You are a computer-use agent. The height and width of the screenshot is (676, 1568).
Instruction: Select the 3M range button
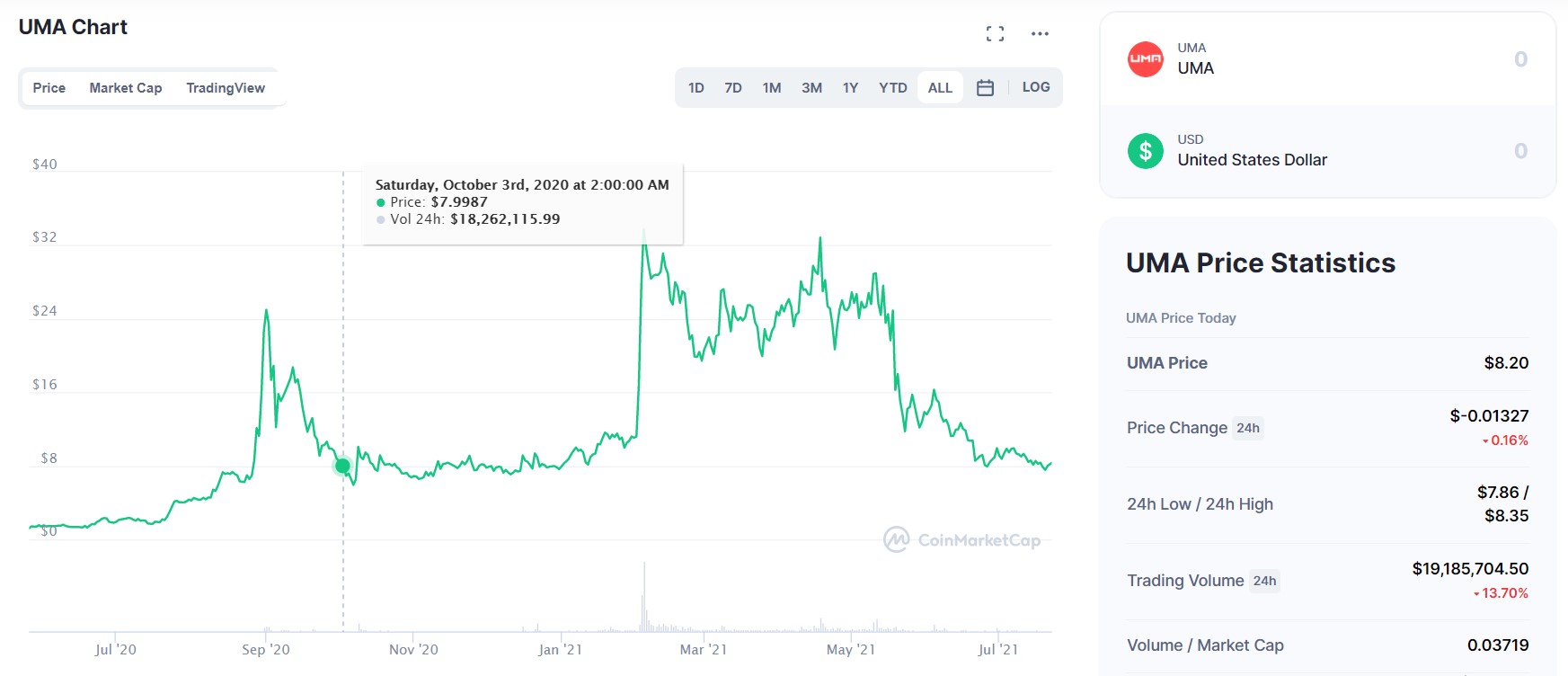coord(811,88)
